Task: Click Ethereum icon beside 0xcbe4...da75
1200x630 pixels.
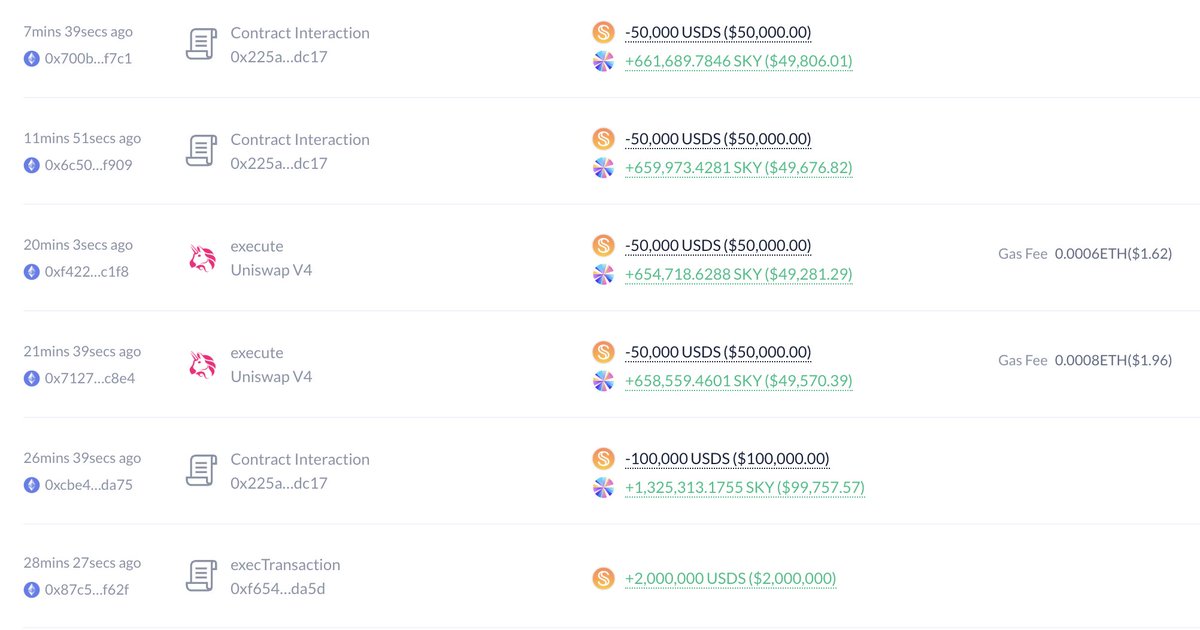Action: [32, 485]
